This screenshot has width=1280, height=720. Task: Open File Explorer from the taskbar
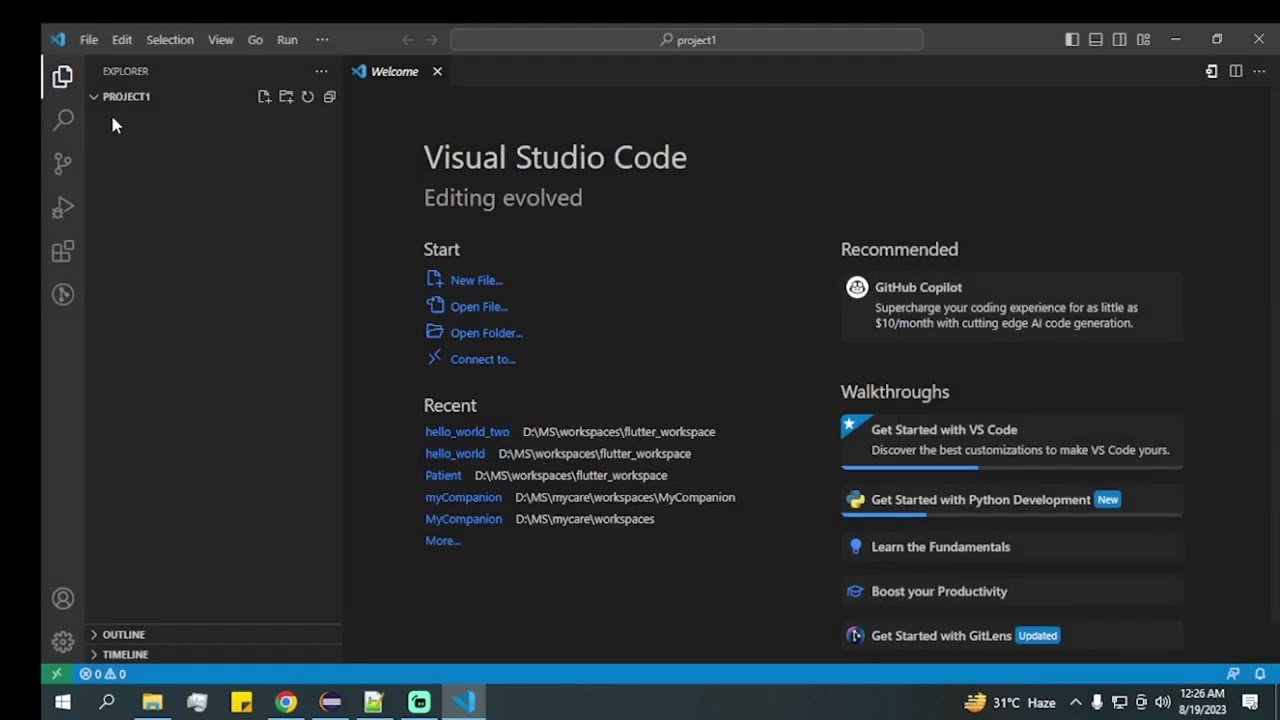click(152, 703)
